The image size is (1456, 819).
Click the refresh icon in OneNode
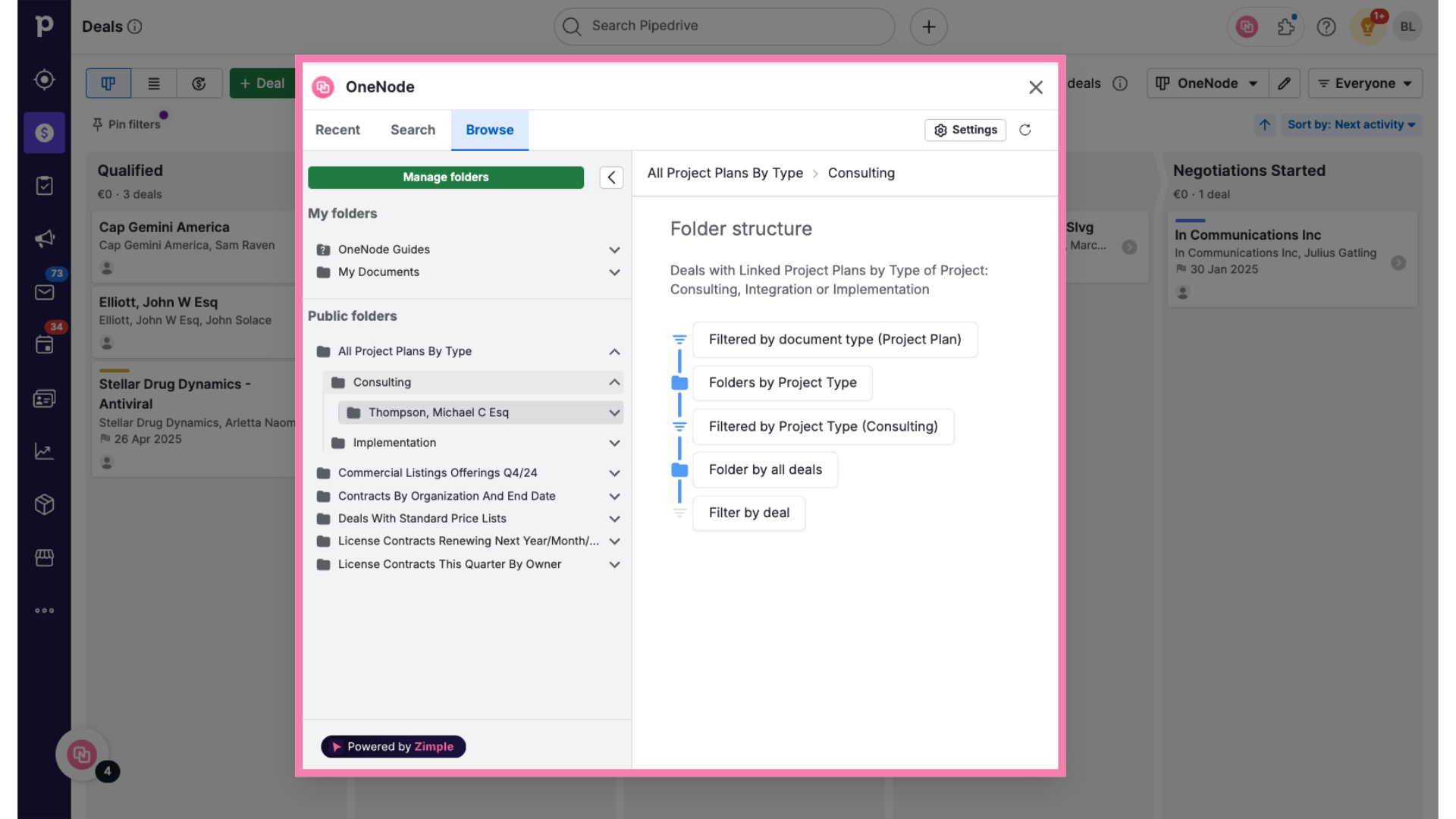point(1025,130)
